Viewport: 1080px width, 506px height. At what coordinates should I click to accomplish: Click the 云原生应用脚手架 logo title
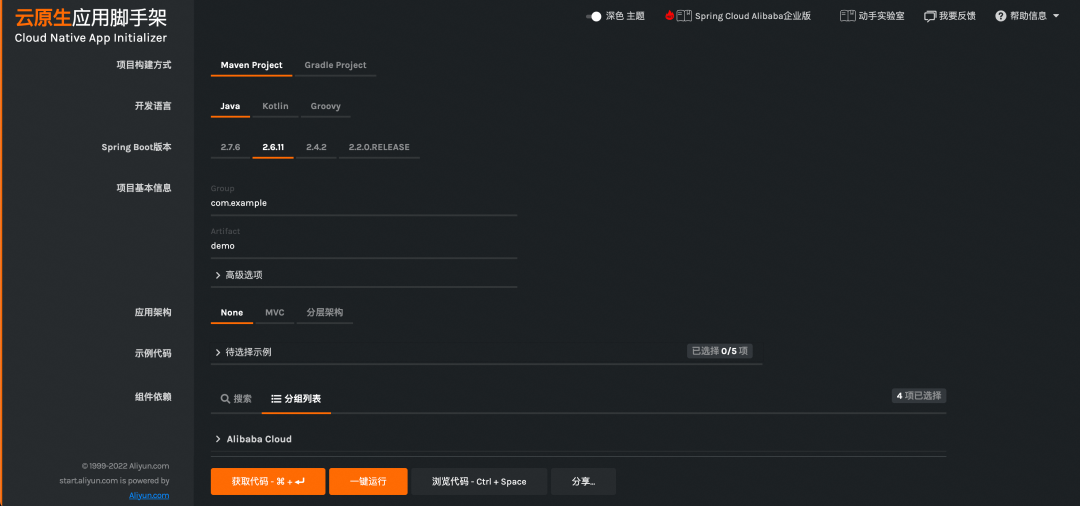coord(91,17)
